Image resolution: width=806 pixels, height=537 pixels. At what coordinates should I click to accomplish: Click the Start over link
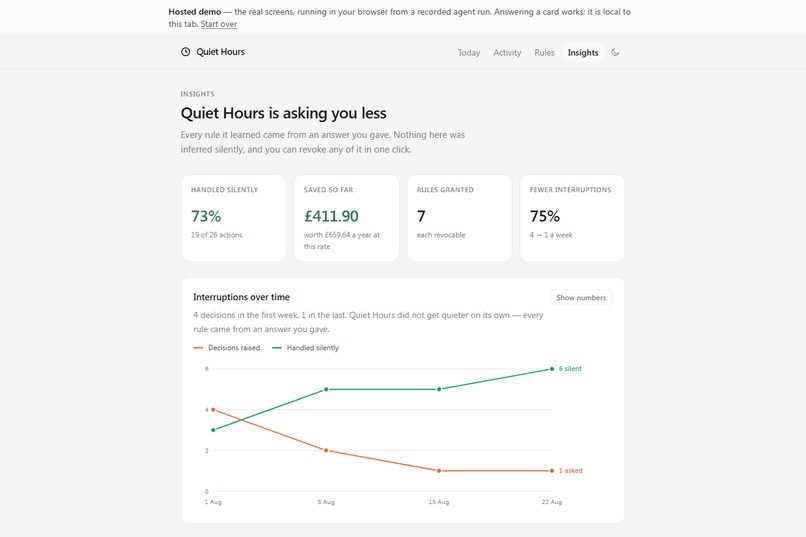click(x=218, y=24)
